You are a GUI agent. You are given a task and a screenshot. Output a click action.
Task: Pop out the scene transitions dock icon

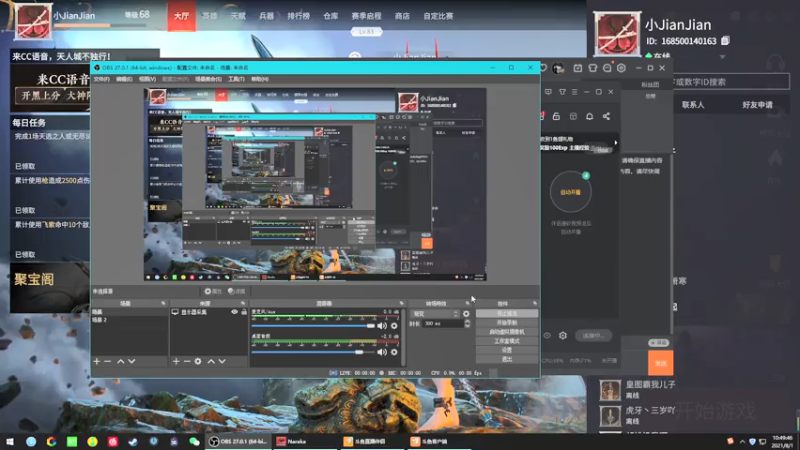[x=467, y=303]
